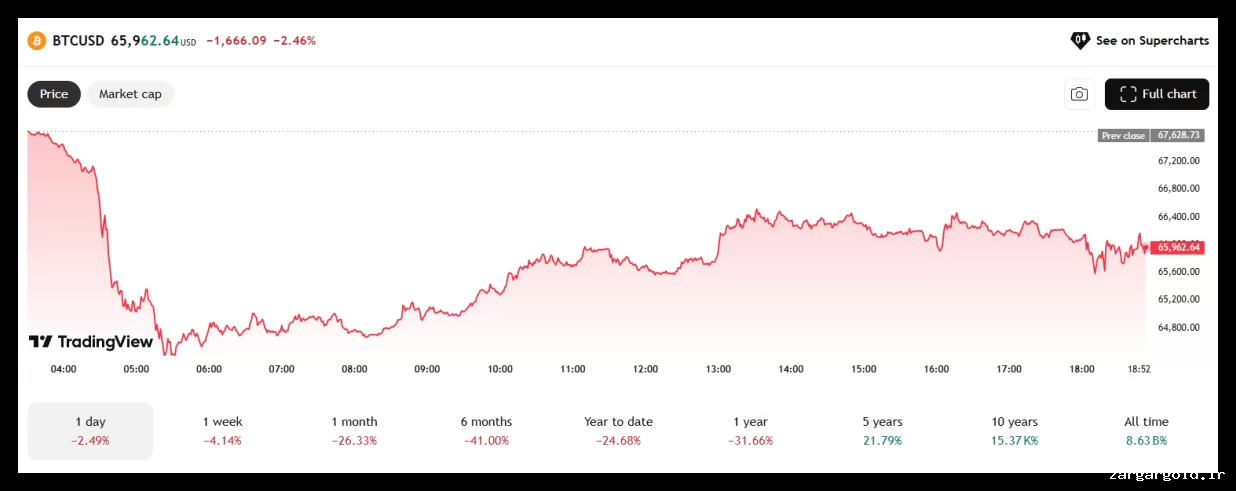
Task: Select the 1 week time range
Action: coord(222,430)
